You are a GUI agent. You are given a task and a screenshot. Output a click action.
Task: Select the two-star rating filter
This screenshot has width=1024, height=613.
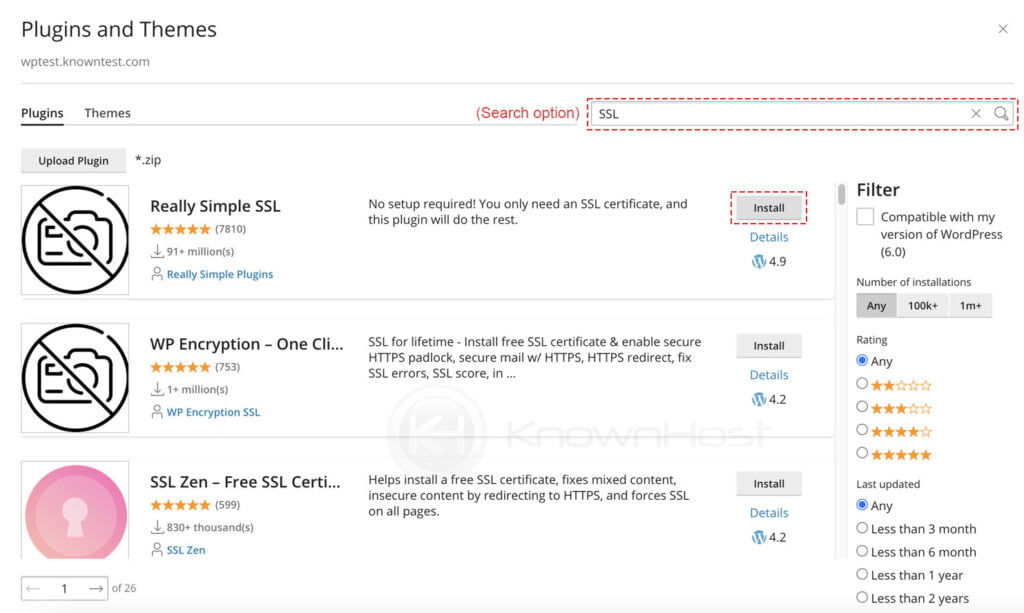tap(862, 384)
